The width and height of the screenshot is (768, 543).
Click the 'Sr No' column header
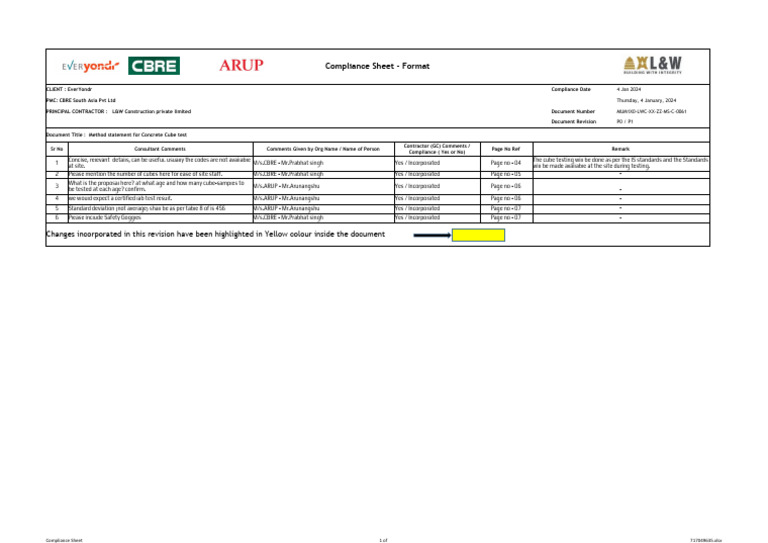(57, 149)
